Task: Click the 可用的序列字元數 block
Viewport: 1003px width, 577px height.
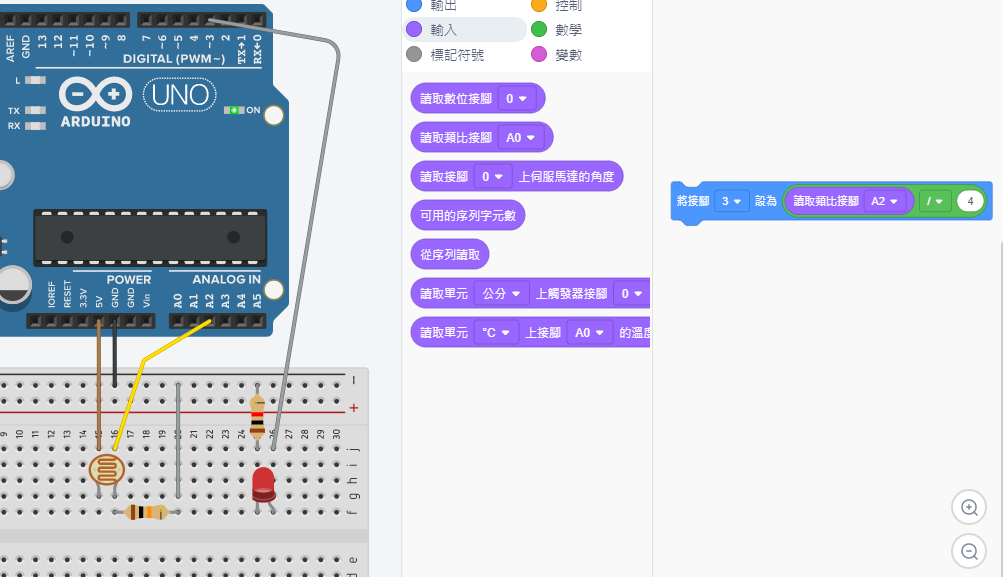Action: (468, 215)
